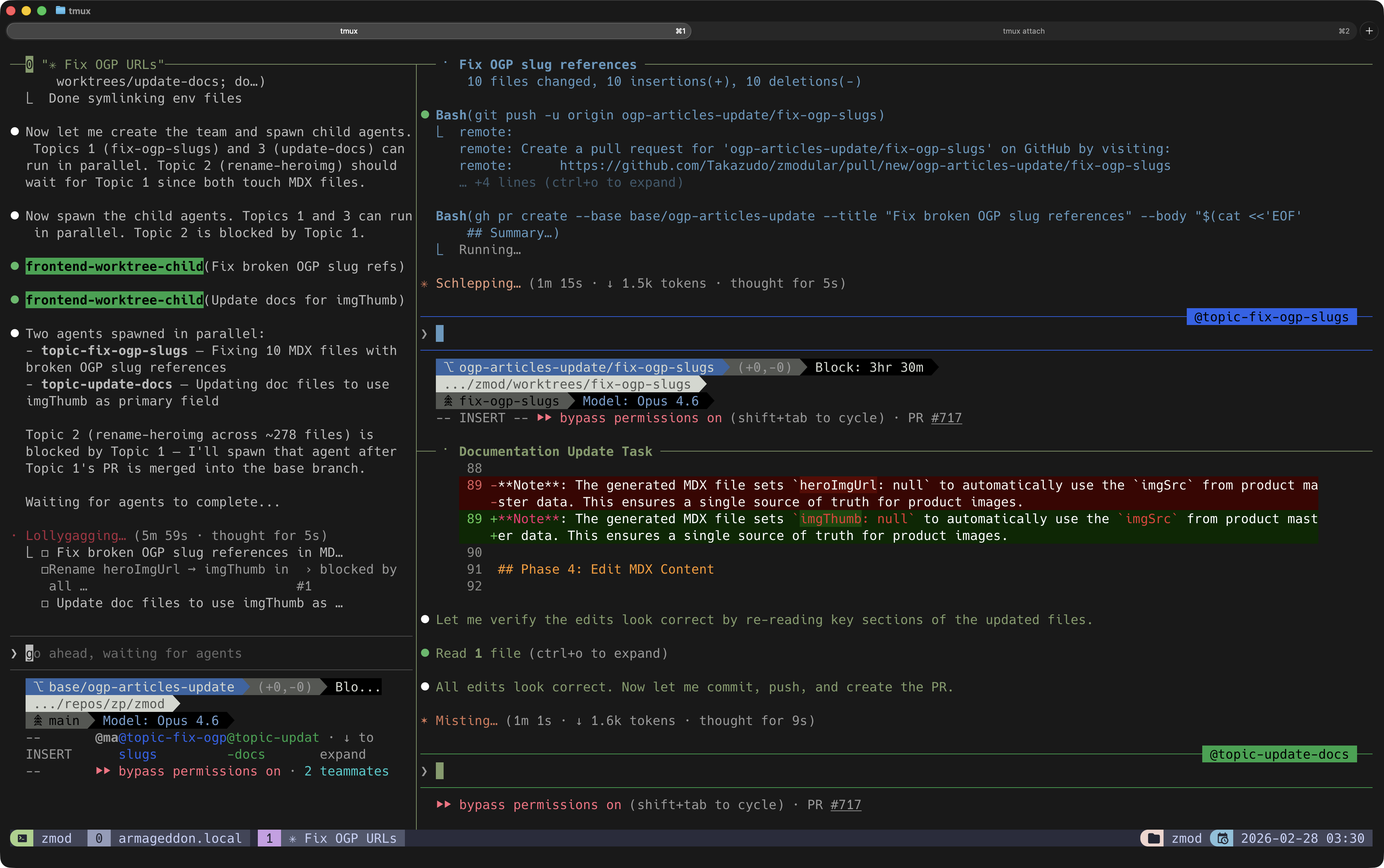Click the worktree icon before ogp-articles-update/fix-ogp-slugs
Viewport: 1384px width, 868px height.
coord(449,367)
